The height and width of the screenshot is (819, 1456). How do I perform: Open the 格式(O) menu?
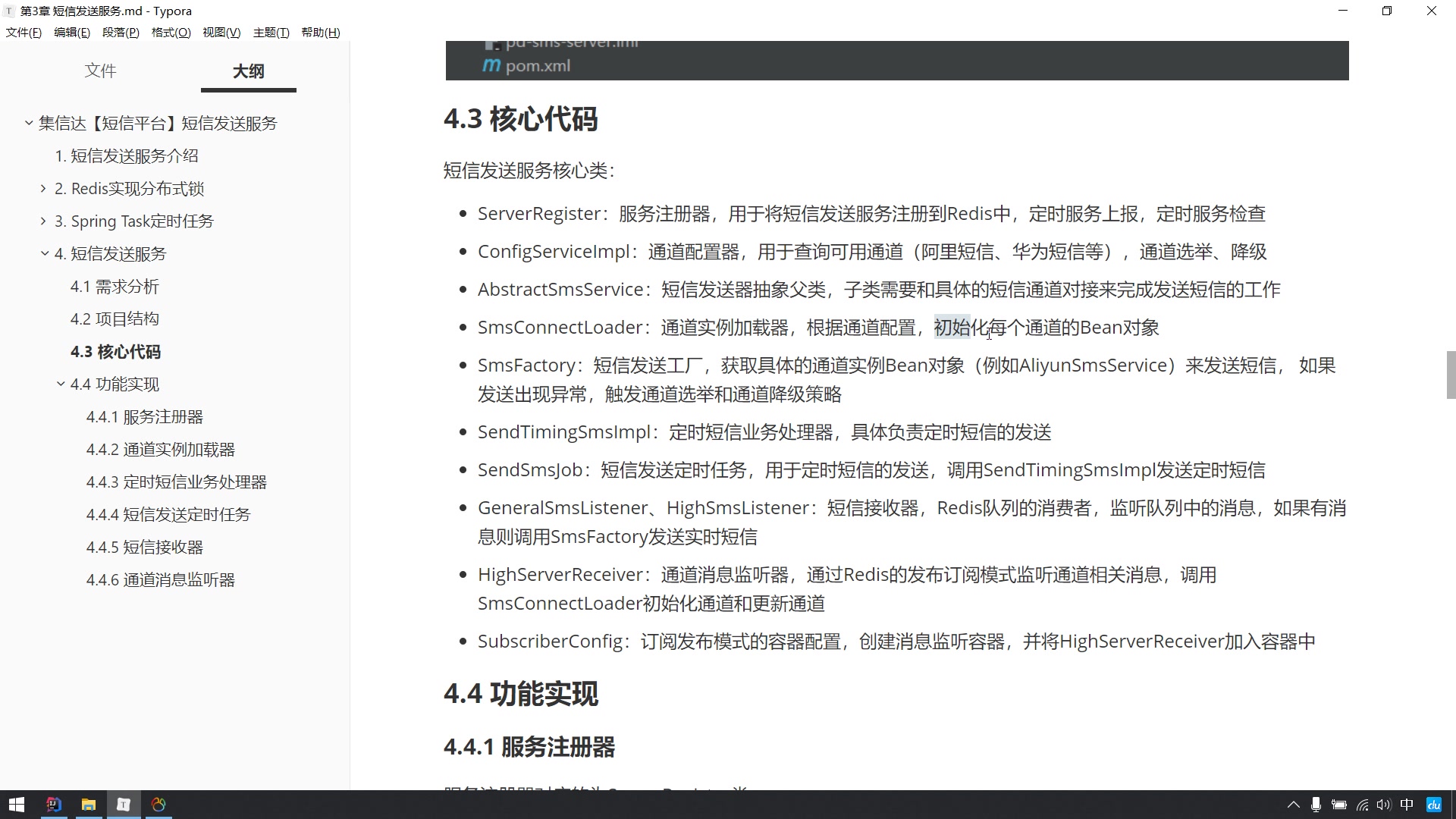(x=171, y=33)
